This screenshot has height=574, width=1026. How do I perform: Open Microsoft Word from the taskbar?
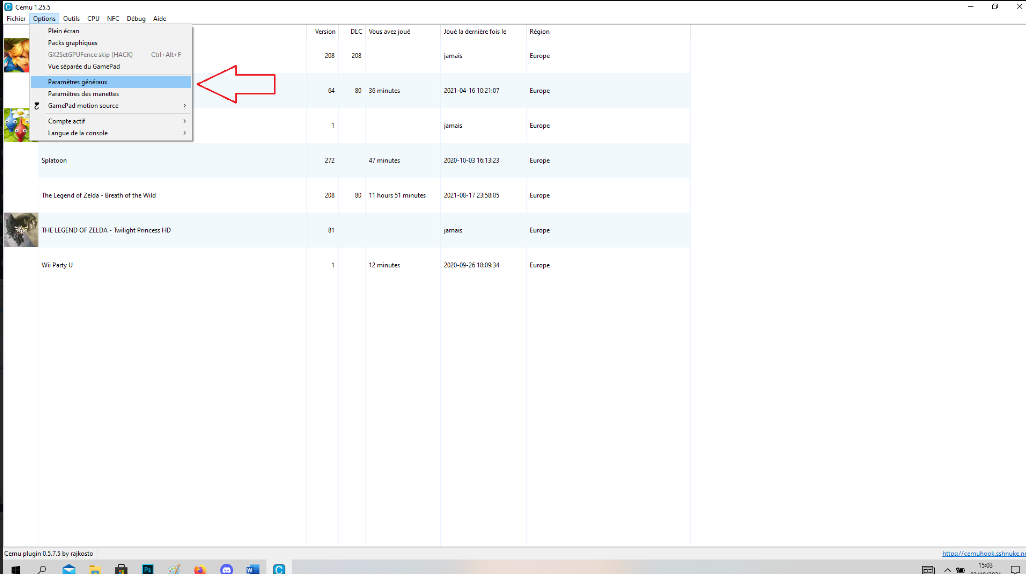pyautogui.click(x=252, y=568)
